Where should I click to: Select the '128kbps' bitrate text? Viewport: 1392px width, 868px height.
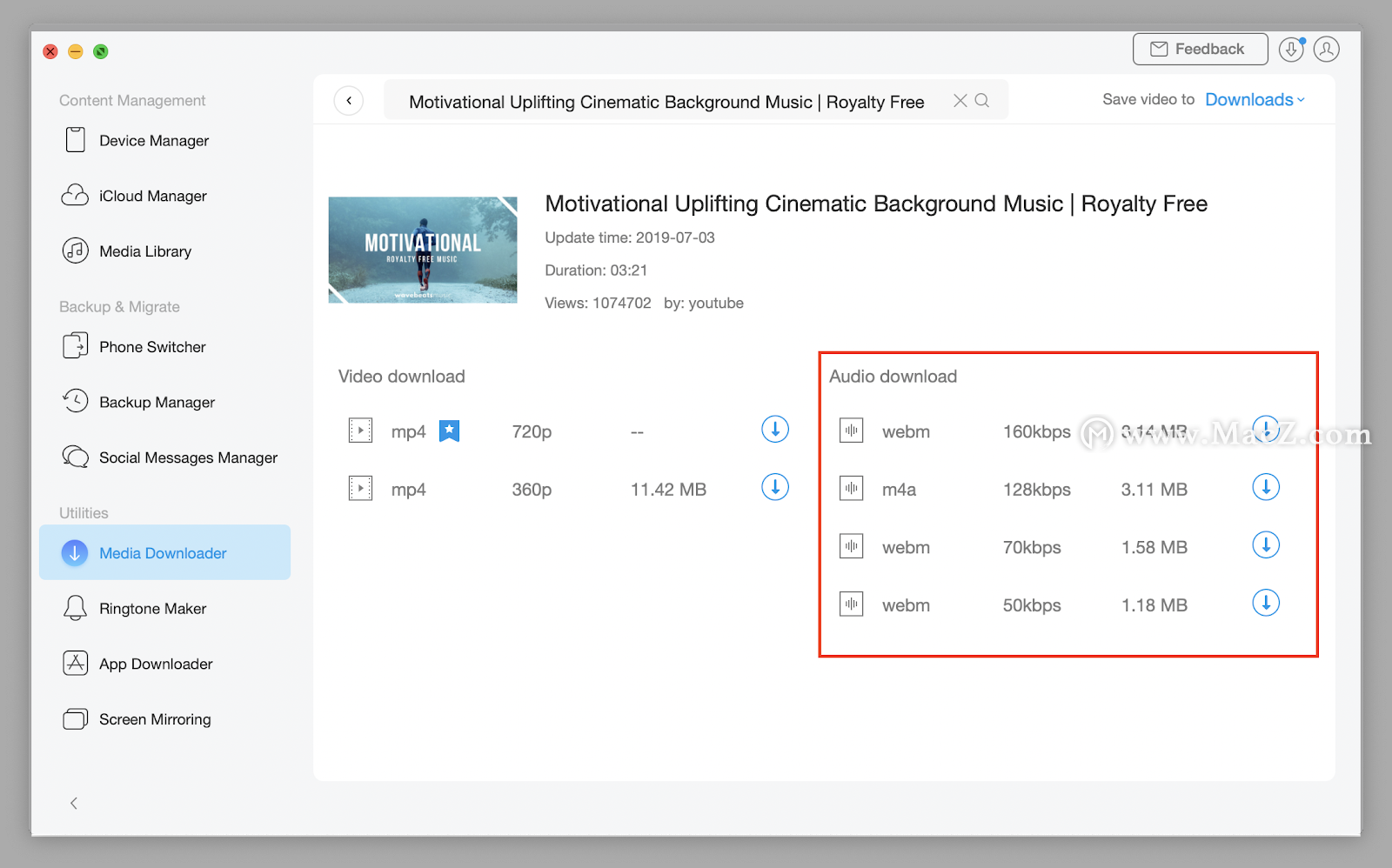[x=1037, y=490]
